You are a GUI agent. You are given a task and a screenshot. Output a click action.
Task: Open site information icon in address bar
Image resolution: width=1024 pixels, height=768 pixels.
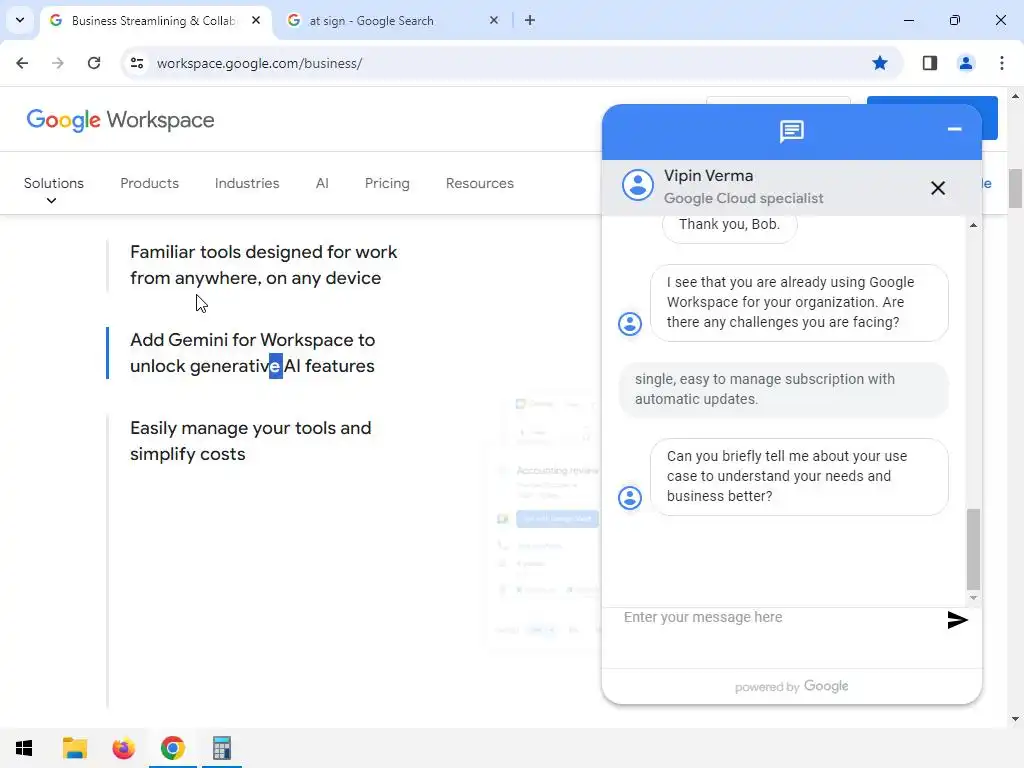tap(137, 63)
